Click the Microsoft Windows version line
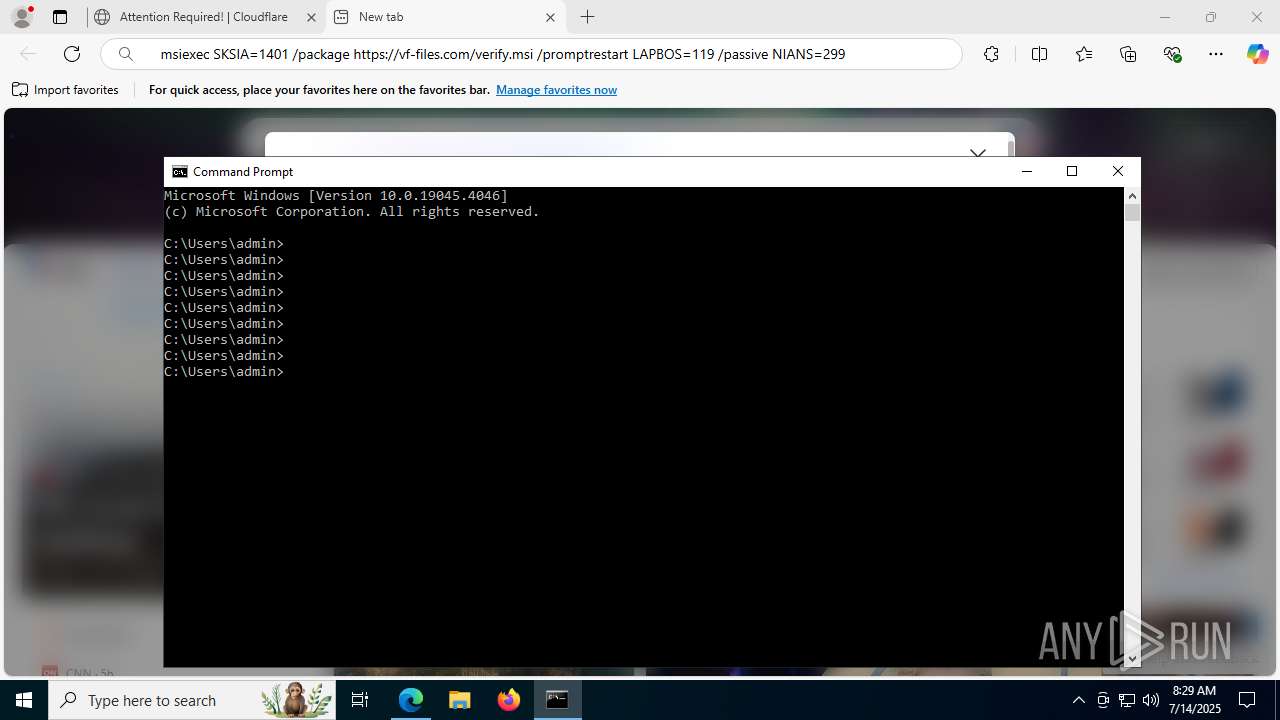 pyautogui.click(x=336, y=196)
